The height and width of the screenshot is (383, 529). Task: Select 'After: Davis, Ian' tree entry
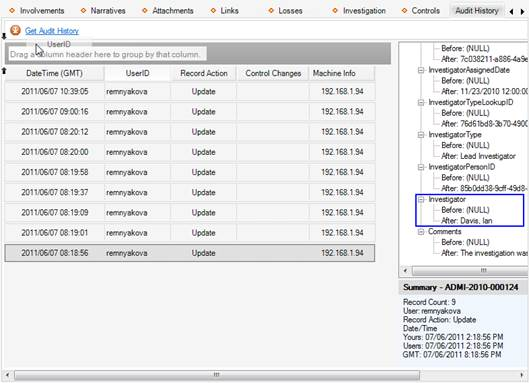[467, 221]
